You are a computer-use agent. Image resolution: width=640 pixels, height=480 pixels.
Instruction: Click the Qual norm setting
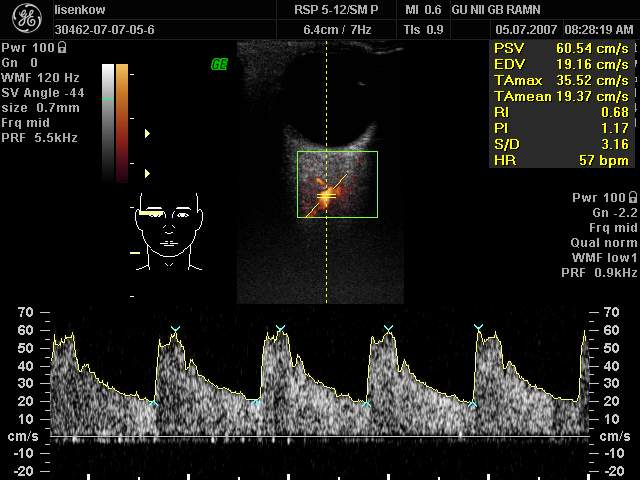click(604, 242)
